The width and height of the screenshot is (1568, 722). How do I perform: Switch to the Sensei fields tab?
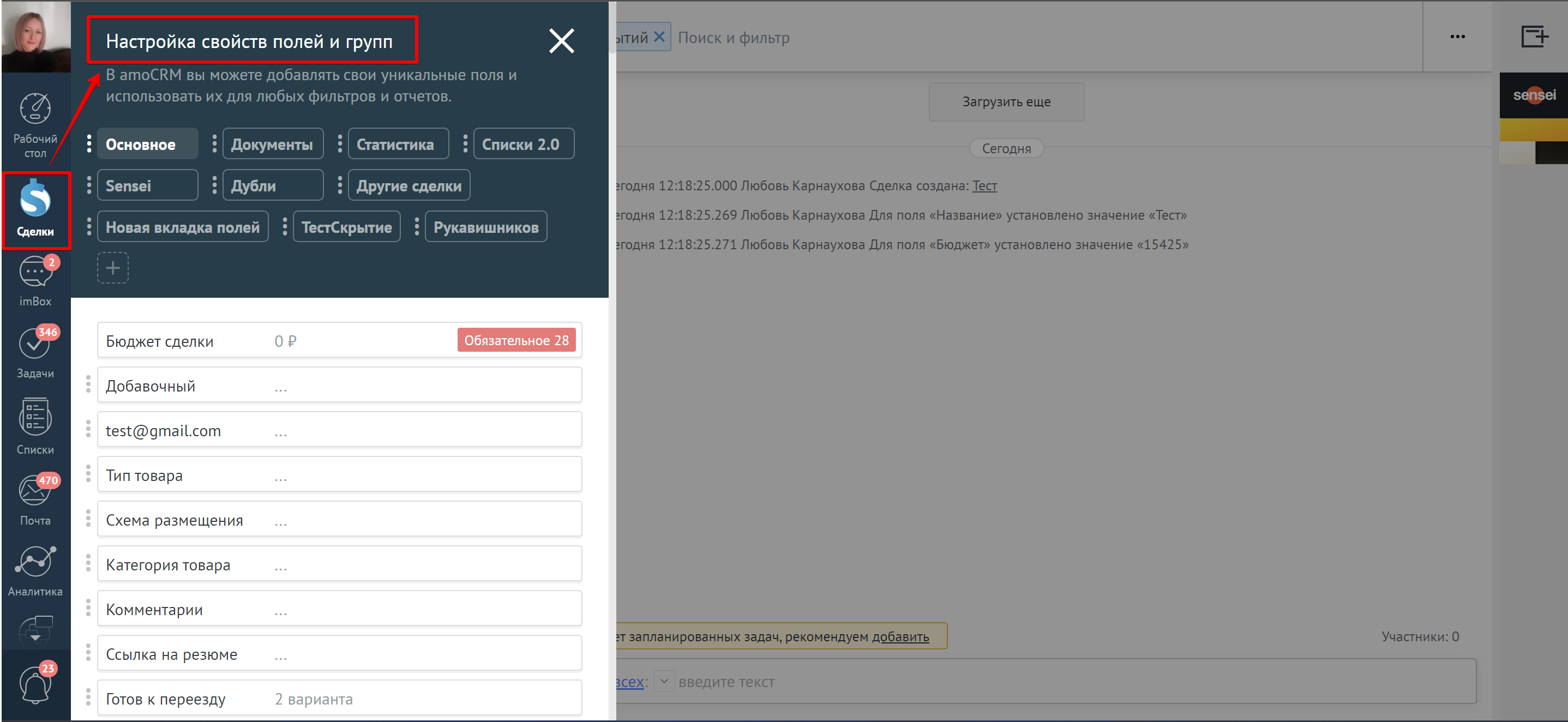coord(147,185)
